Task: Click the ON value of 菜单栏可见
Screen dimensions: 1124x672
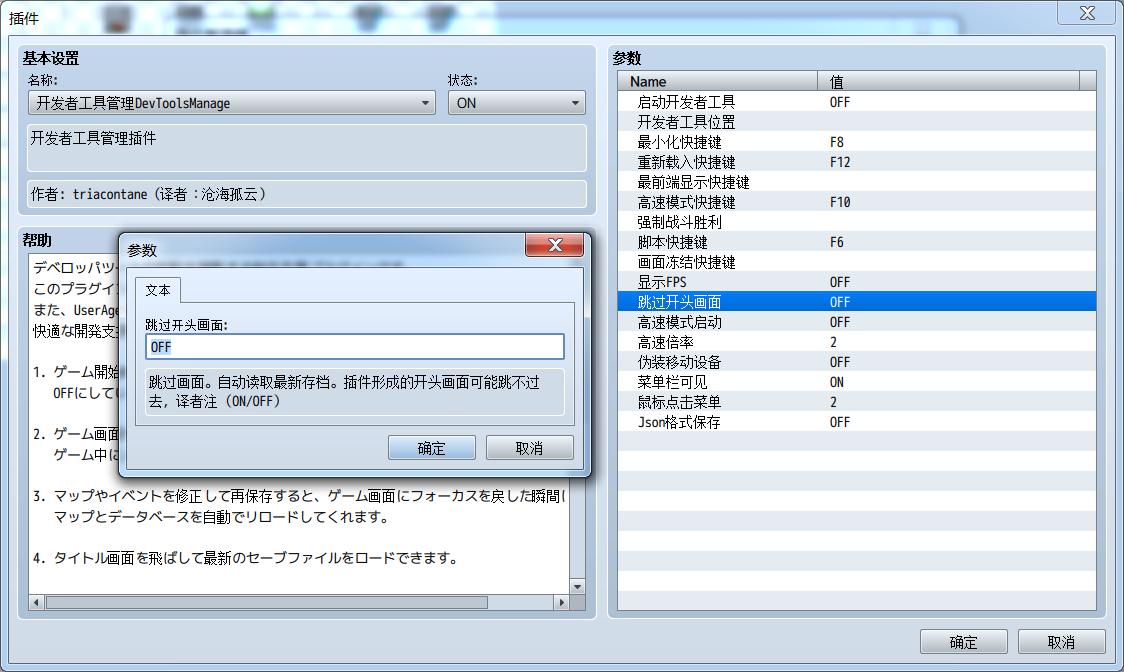Action: pos(837,382)
